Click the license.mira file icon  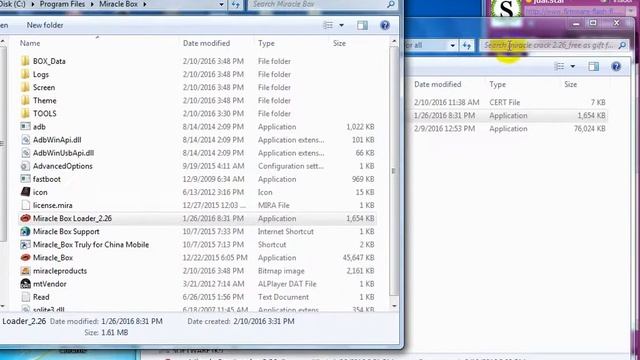(x=25, y=205)
